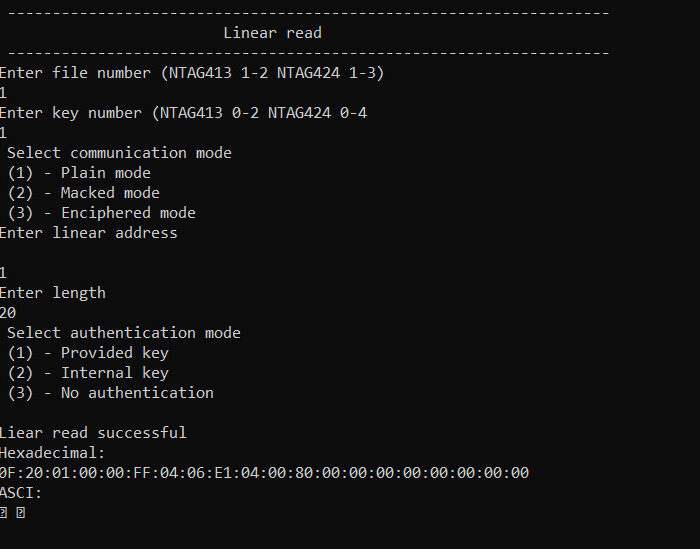Click the 'Linear read' heading text
The width and height of the screenshot is (700, 549).
(x=272, y=33)
